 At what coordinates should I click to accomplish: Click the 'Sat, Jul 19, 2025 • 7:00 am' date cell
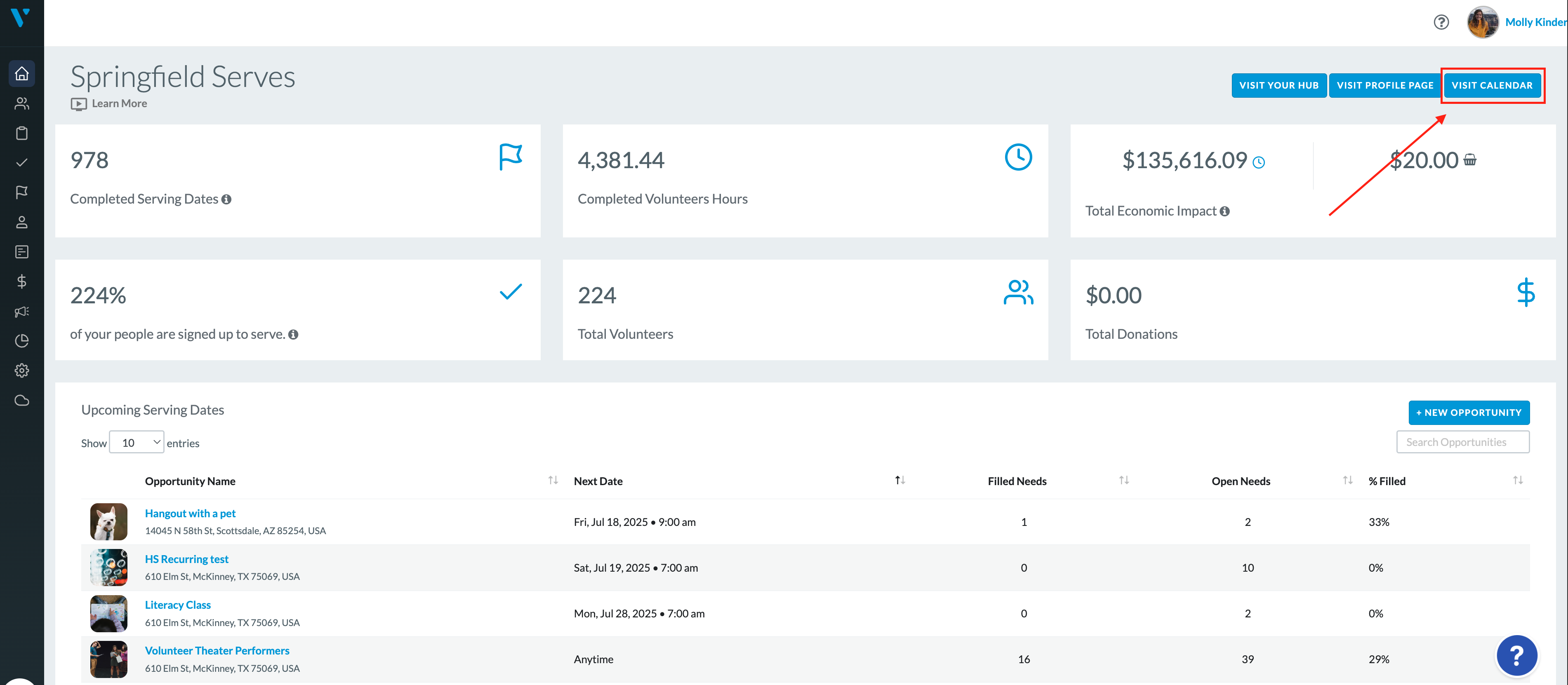point(636,568)
